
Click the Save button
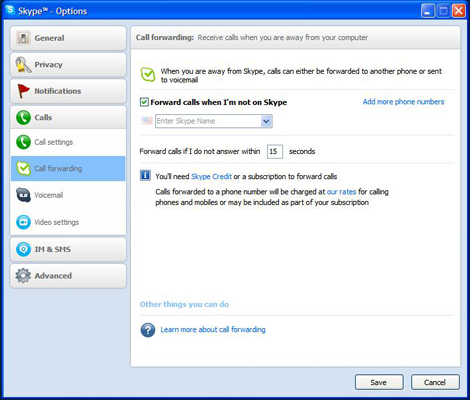click(379, 382)
